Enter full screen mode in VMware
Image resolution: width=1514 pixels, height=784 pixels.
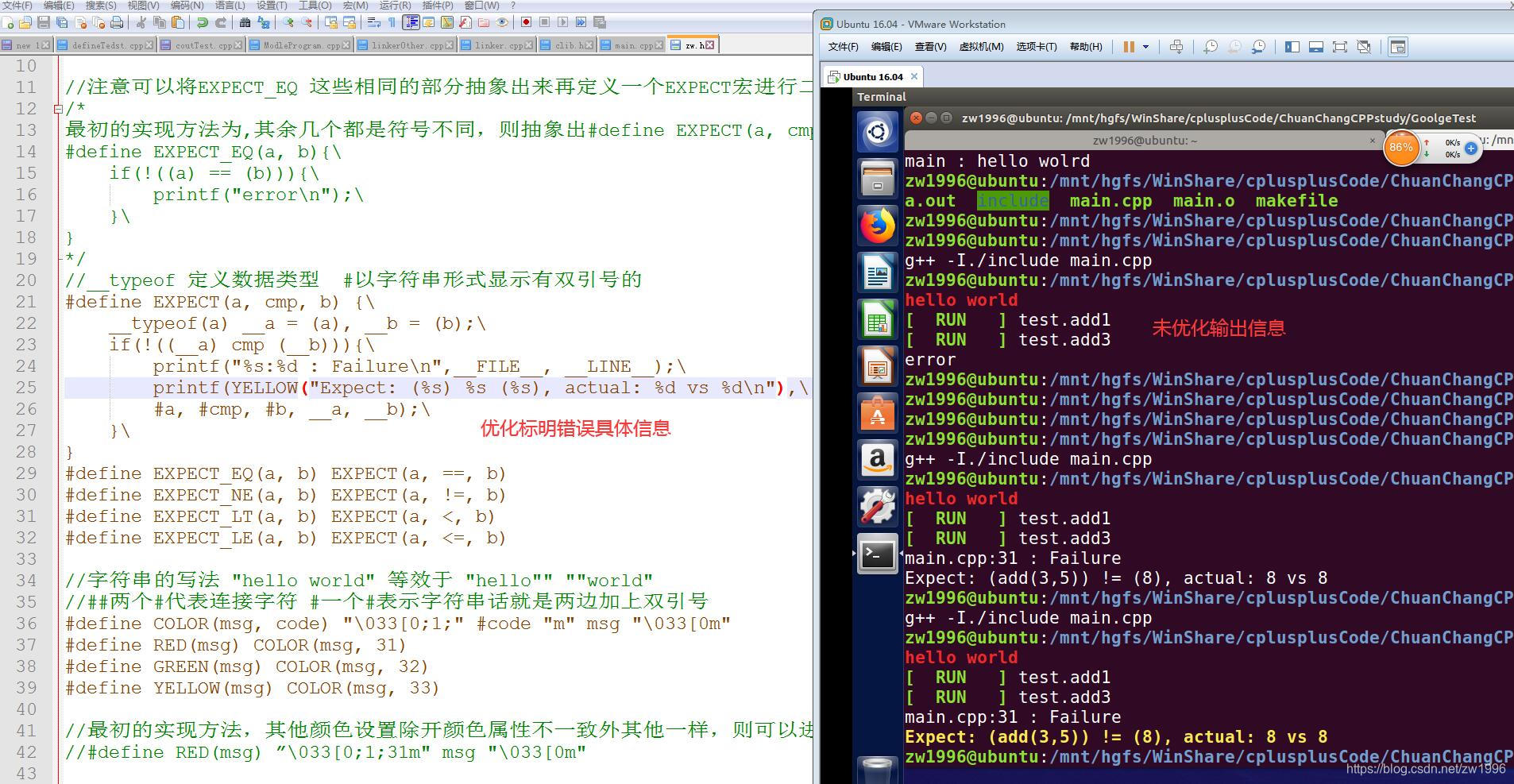pyautogui.click(x=1340, y=47)
